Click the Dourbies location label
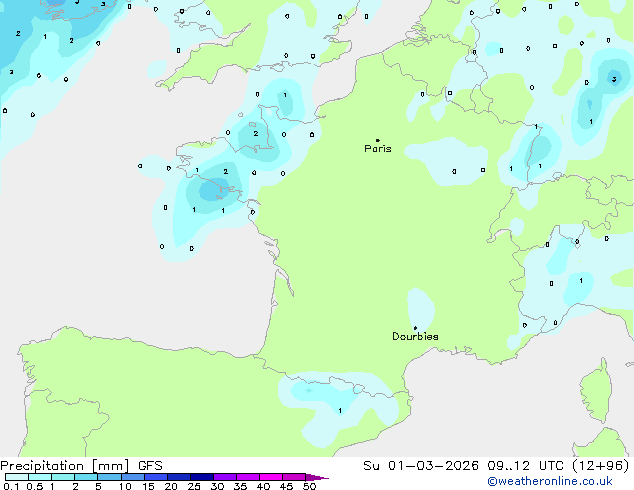The image size is (634, 490). (x=415, y=336)
